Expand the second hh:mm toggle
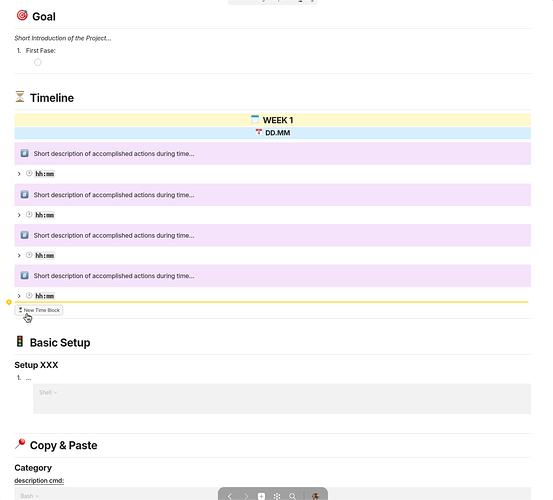This screenshot has width=553, height=500. 19,215
